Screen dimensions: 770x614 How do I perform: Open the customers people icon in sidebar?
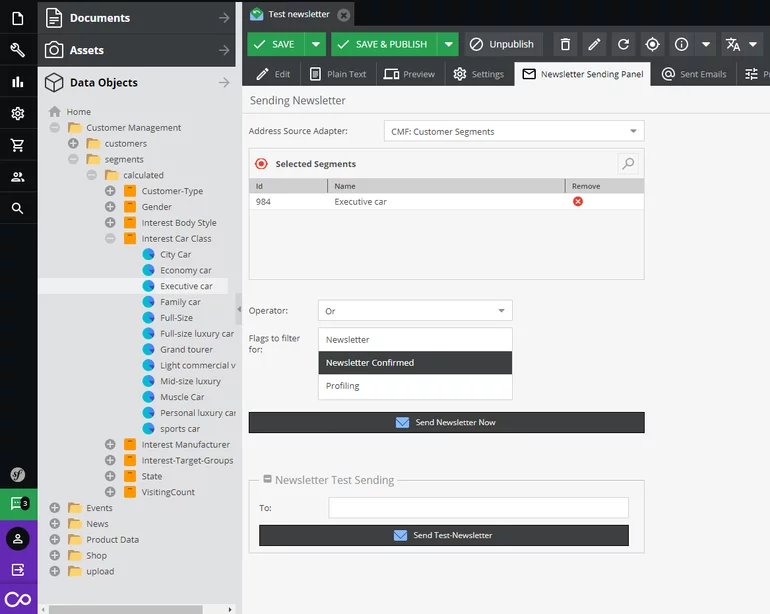[18, 177]
